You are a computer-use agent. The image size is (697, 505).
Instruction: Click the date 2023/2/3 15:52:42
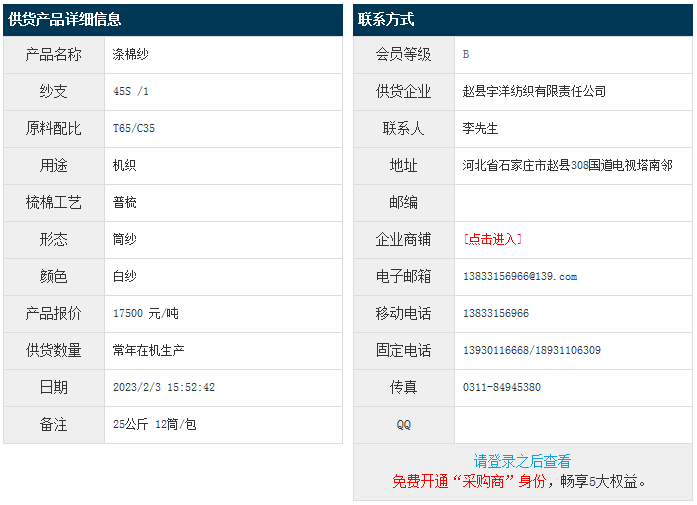point(164,387)
